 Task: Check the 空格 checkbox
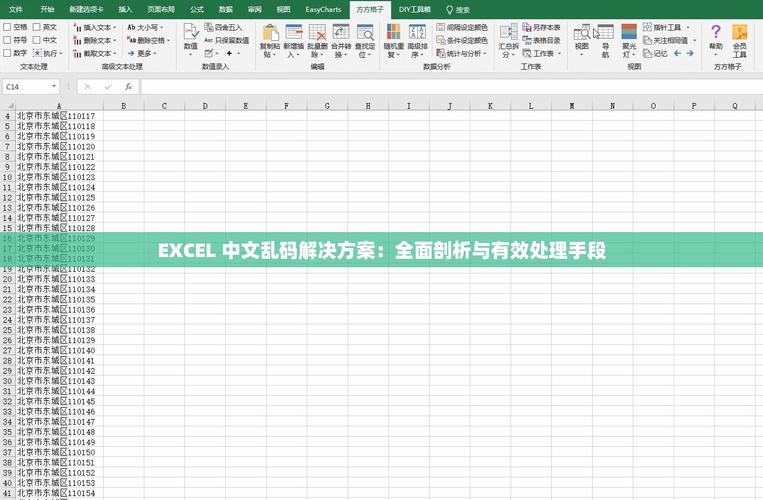[x=7, y=27]
